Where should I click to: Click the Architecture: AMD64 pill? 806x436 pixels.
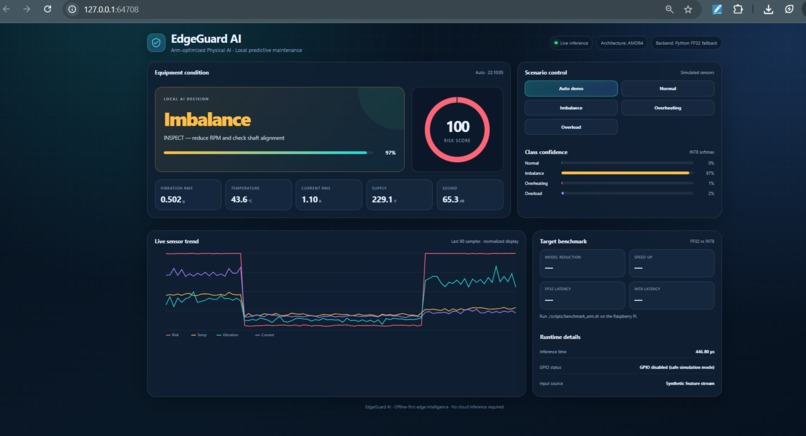(x=621, y=43)
